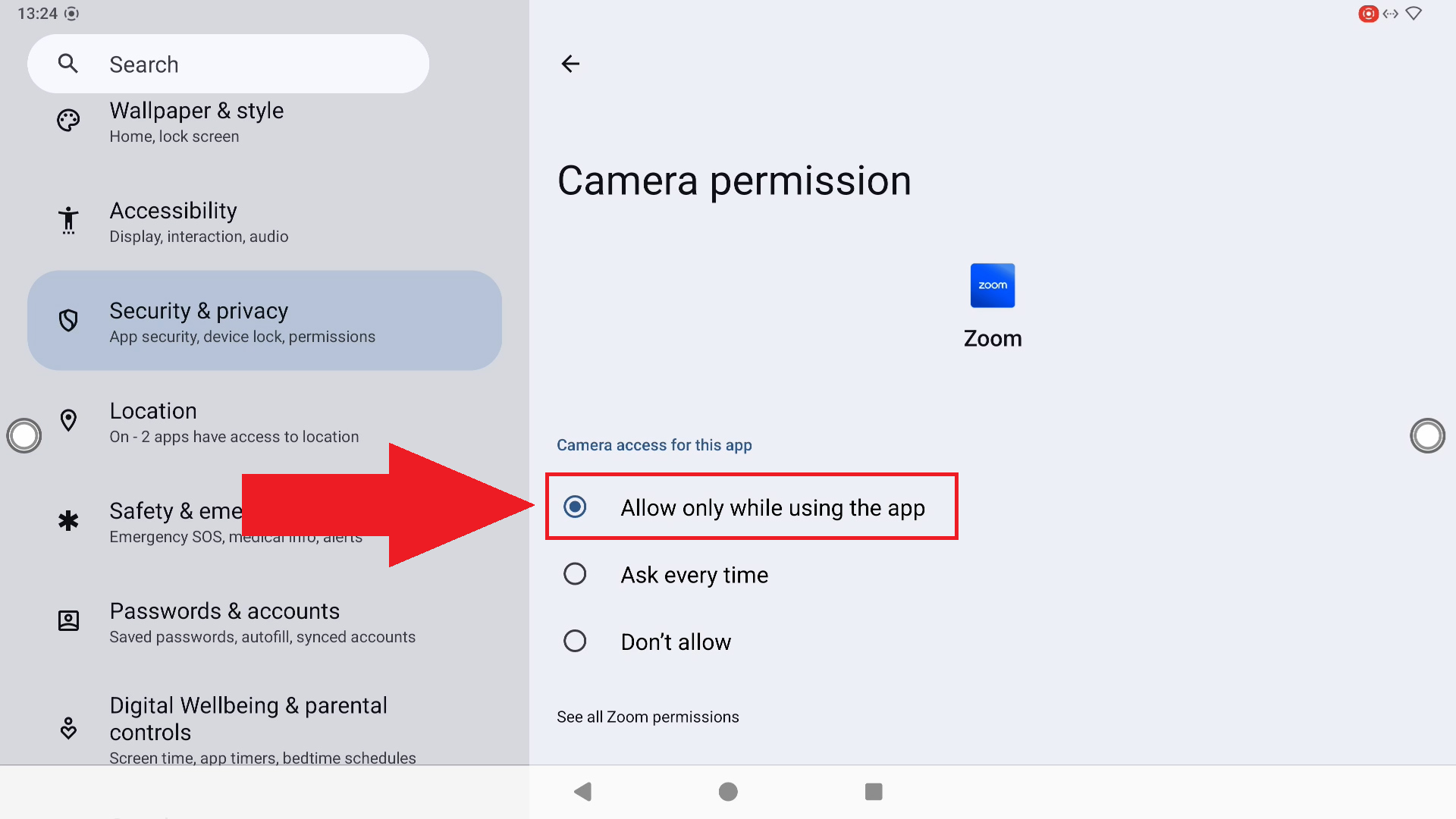Open Accessibility settings entry

coord(265,221)
